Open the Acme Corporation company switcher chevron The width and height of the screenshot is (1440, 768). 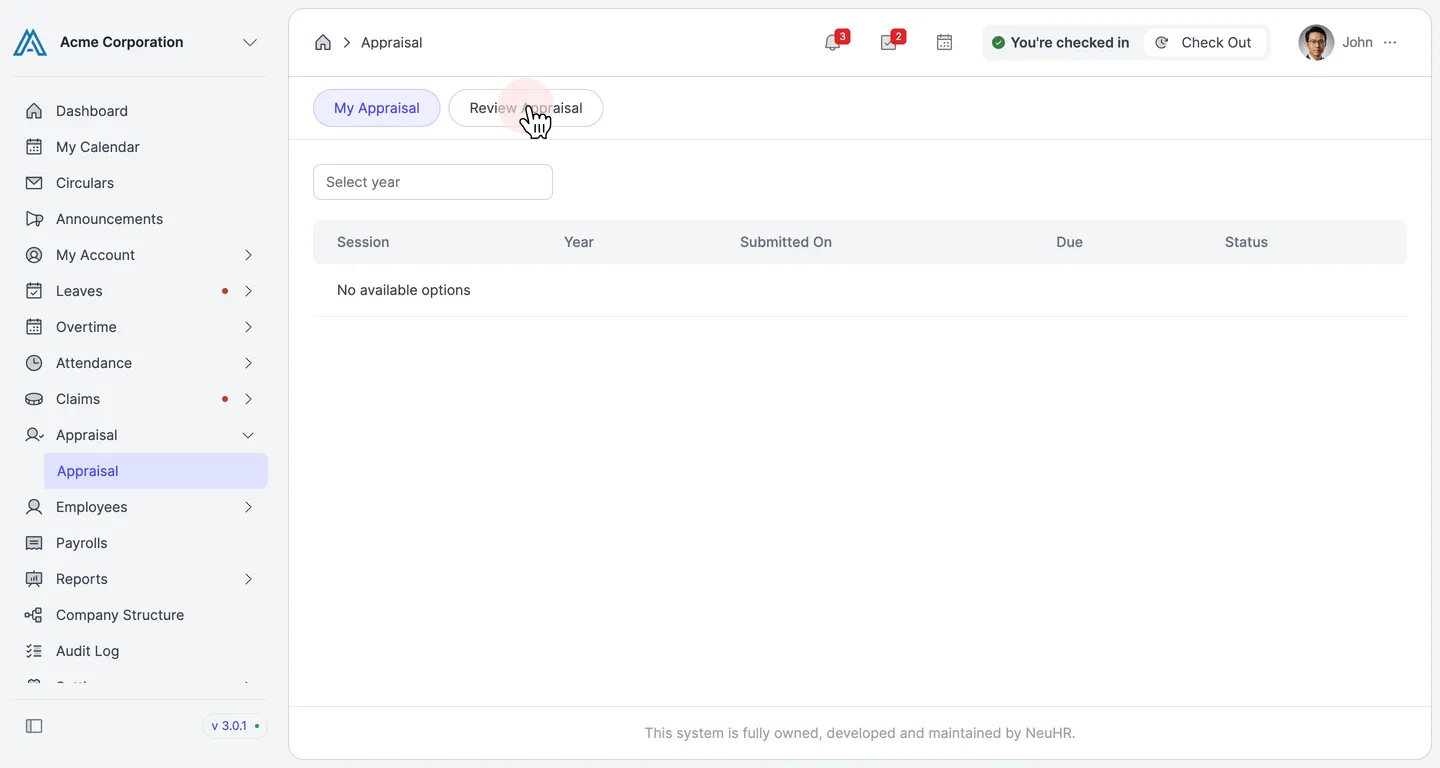[x=250, y=42]
